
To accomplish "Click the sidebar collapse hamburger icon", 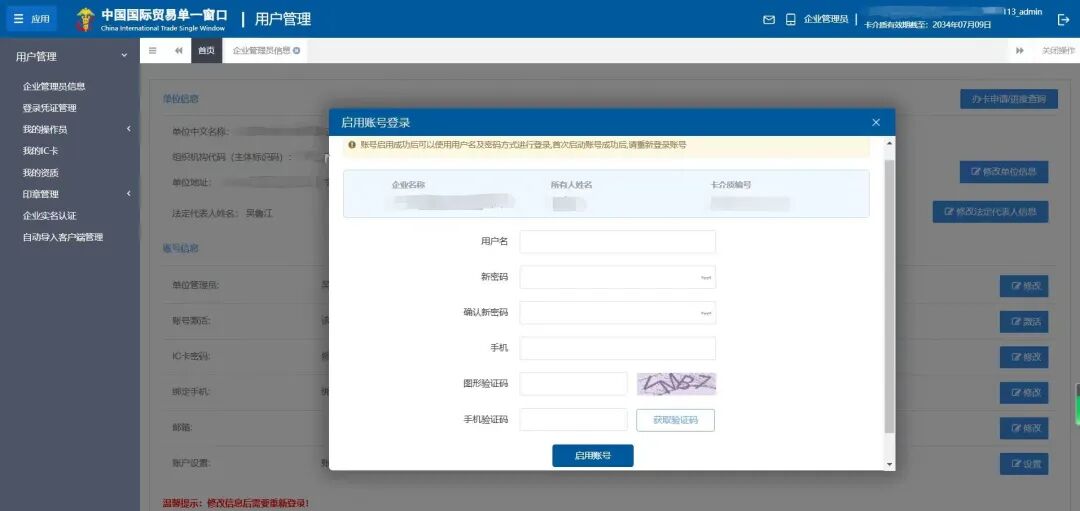I will [x=153, y=50].
